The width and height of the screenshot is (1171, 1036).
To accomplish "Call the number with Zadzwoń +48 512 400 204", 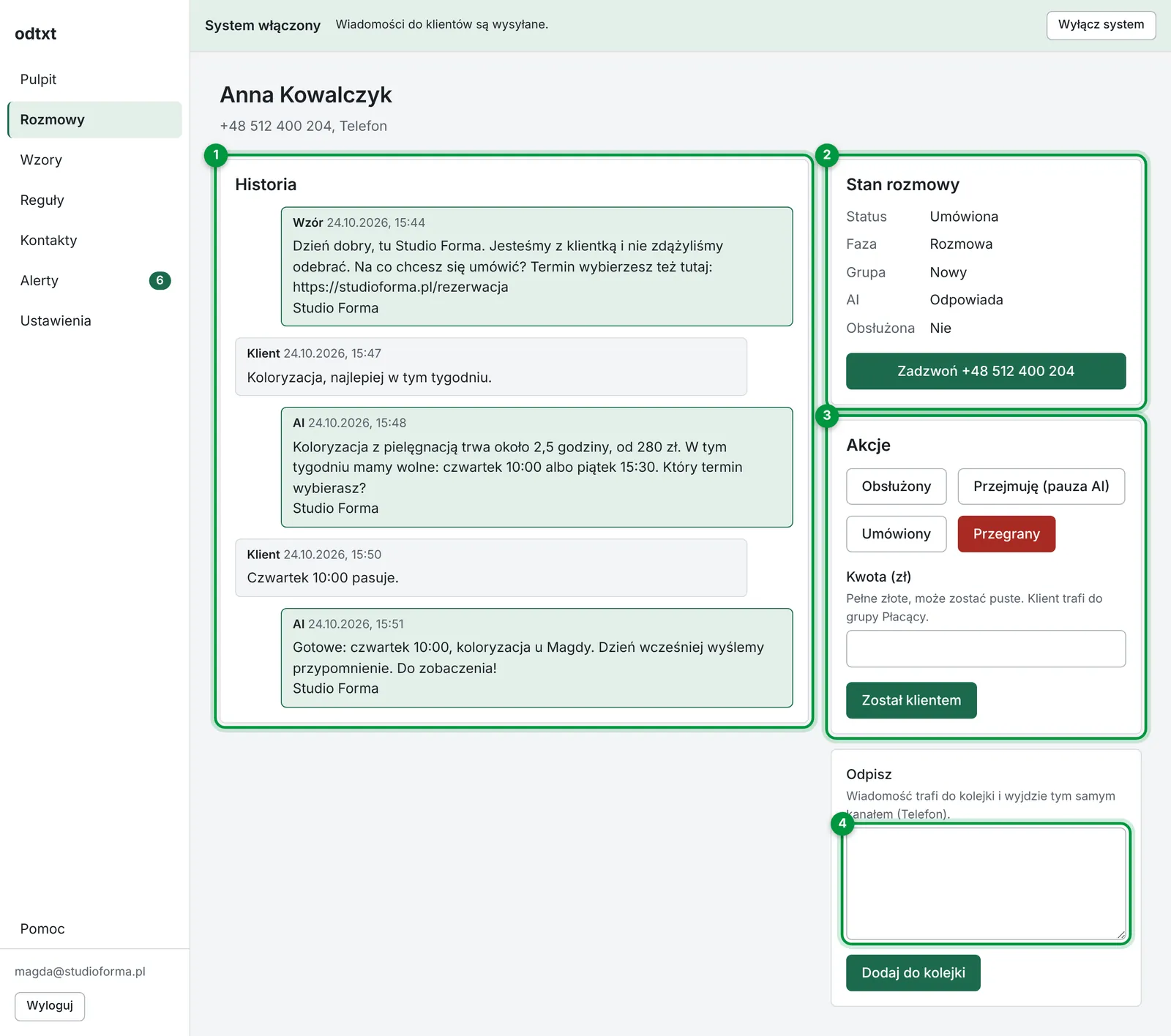I will tap(986, 371).
